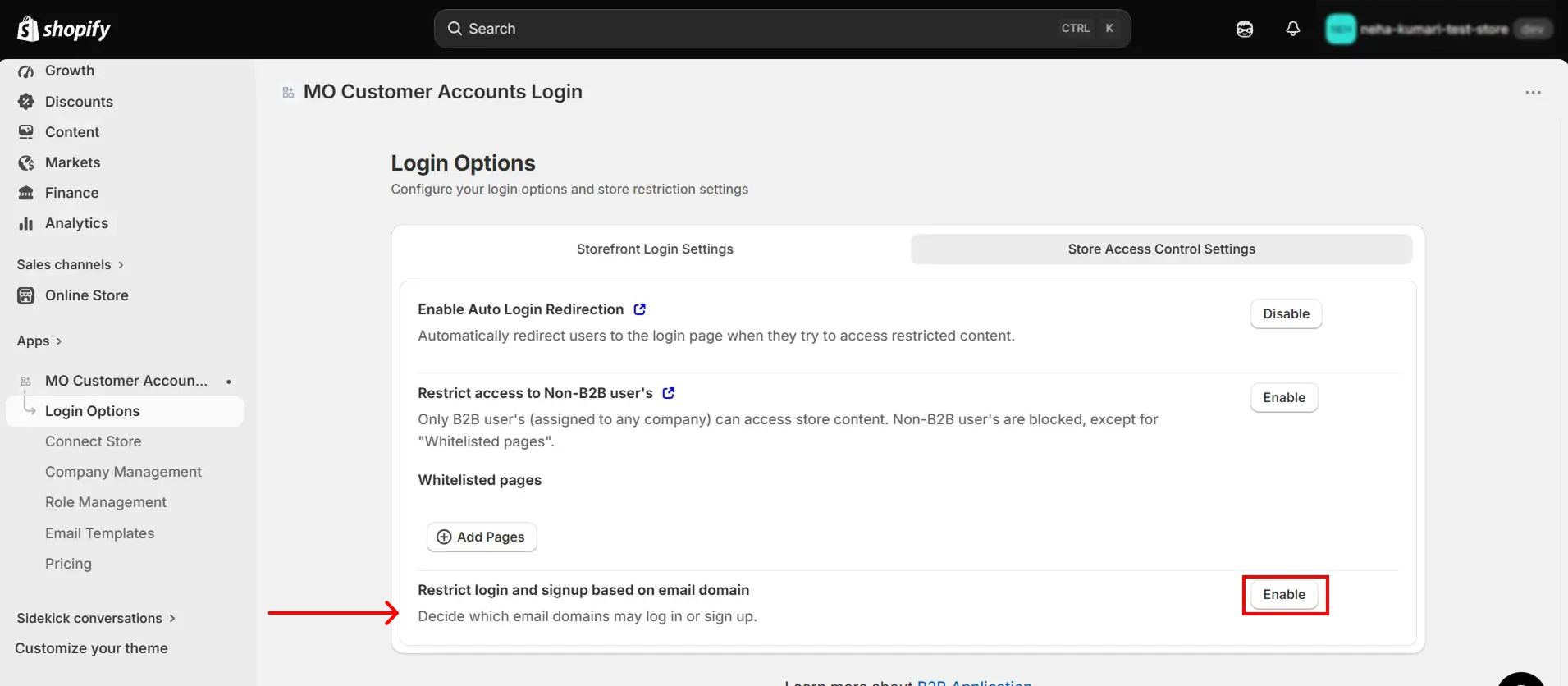The height and width of the screenshot is (686, 1568).
Task: Focus the Search field
Action: pyautogui.click(x=782, y=29)
